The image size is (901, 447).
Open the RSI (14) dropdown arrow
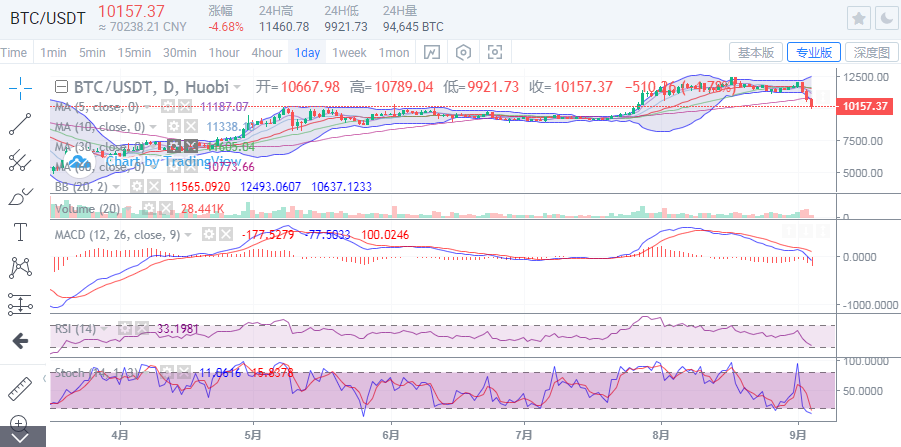coord(104,329)
